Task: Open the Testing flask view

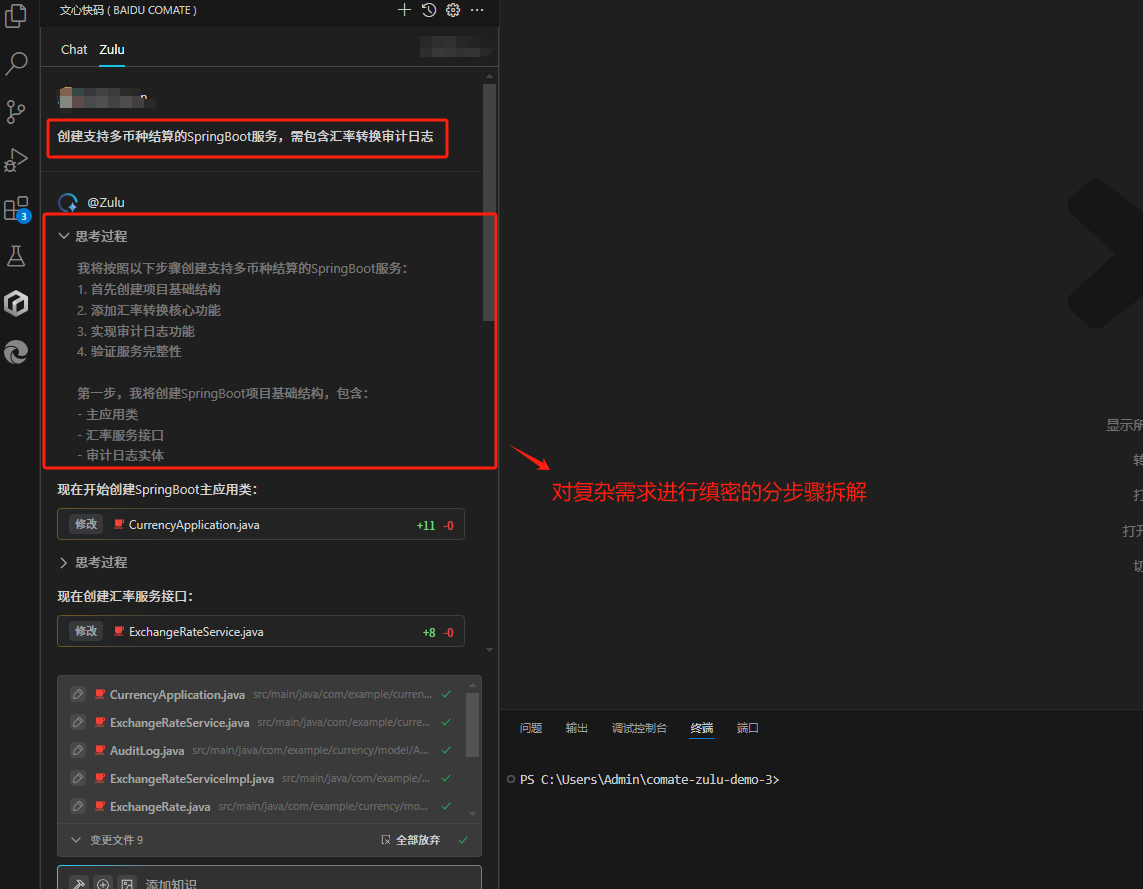Action: coord(16,256)
